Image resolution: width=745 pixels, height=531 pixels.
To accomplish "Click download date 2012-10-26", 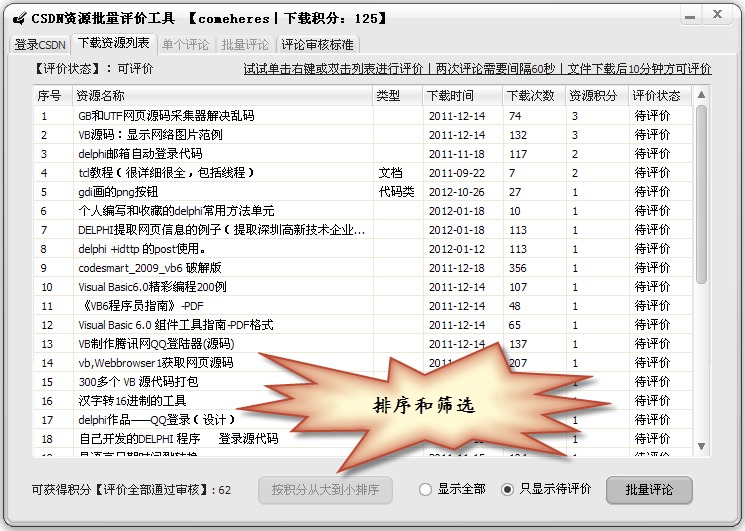I will coord(457,192).
